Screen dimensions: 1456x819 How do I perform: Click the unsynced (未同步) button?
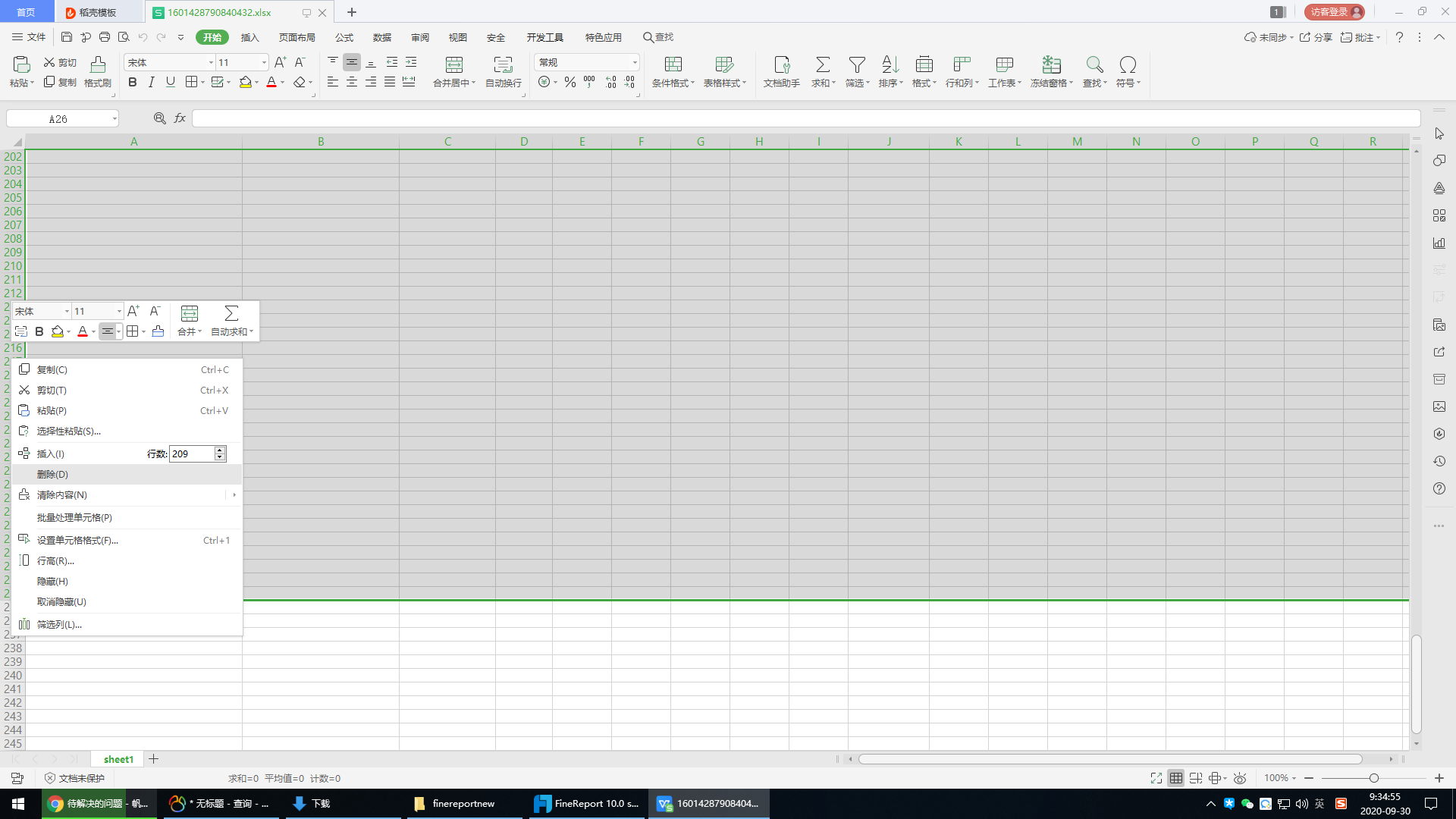(x=1268, y=37)
